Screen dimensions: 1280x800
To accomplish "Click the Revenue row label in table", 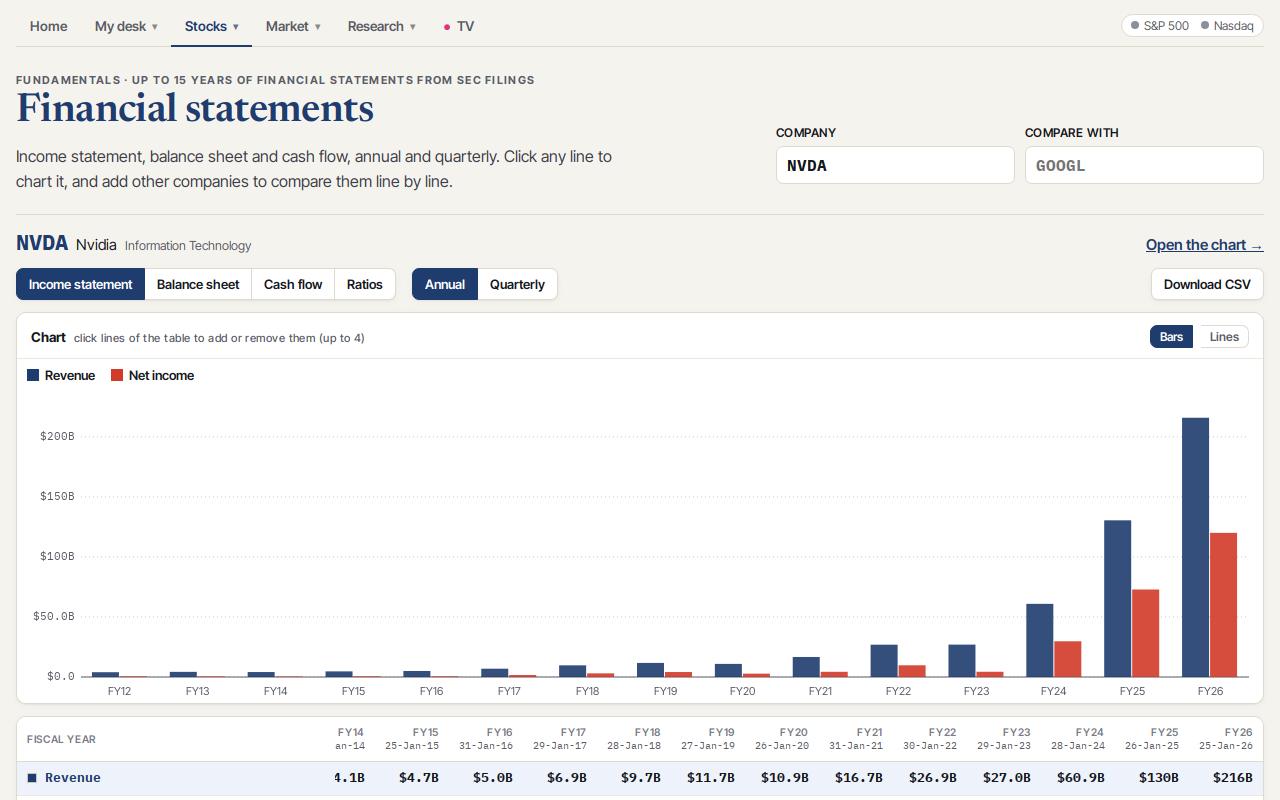I will (73, 778).
